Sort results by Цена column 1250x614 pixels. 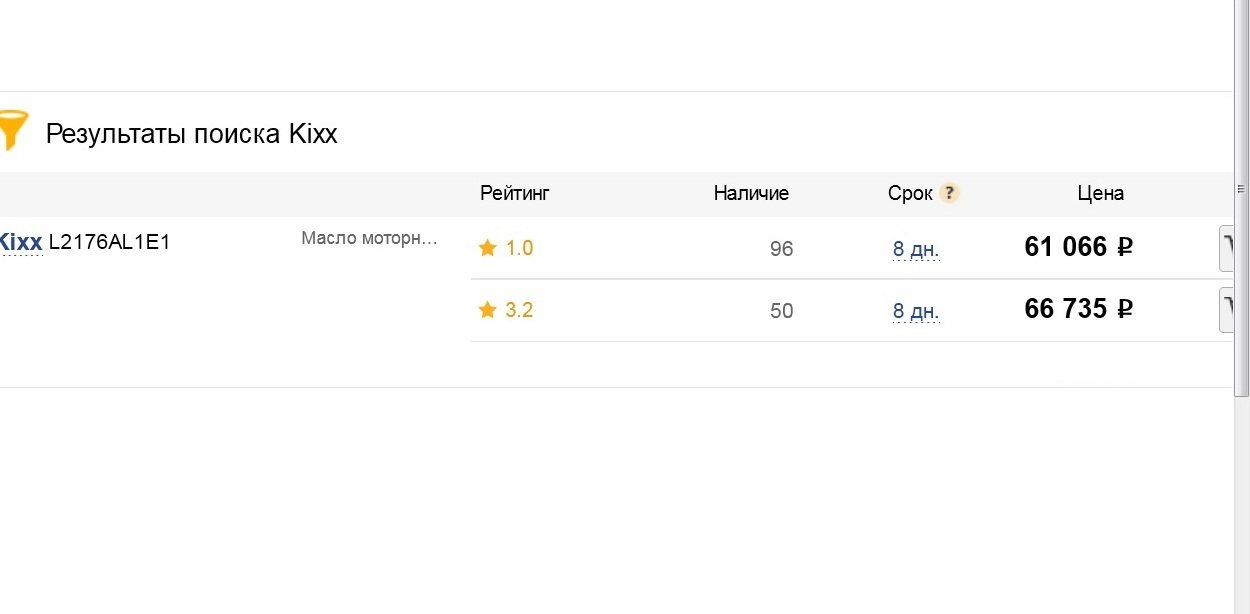(1100, 193)
